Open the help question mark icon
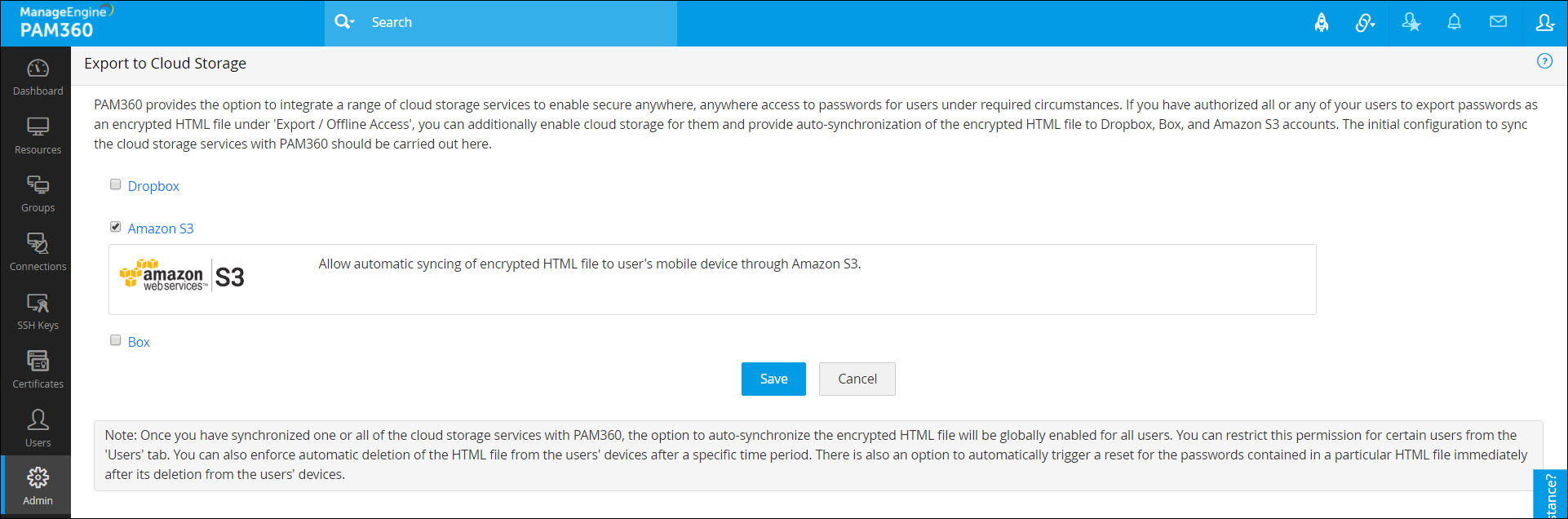This screenshot has height=519, width=1568. point(1544,61)
